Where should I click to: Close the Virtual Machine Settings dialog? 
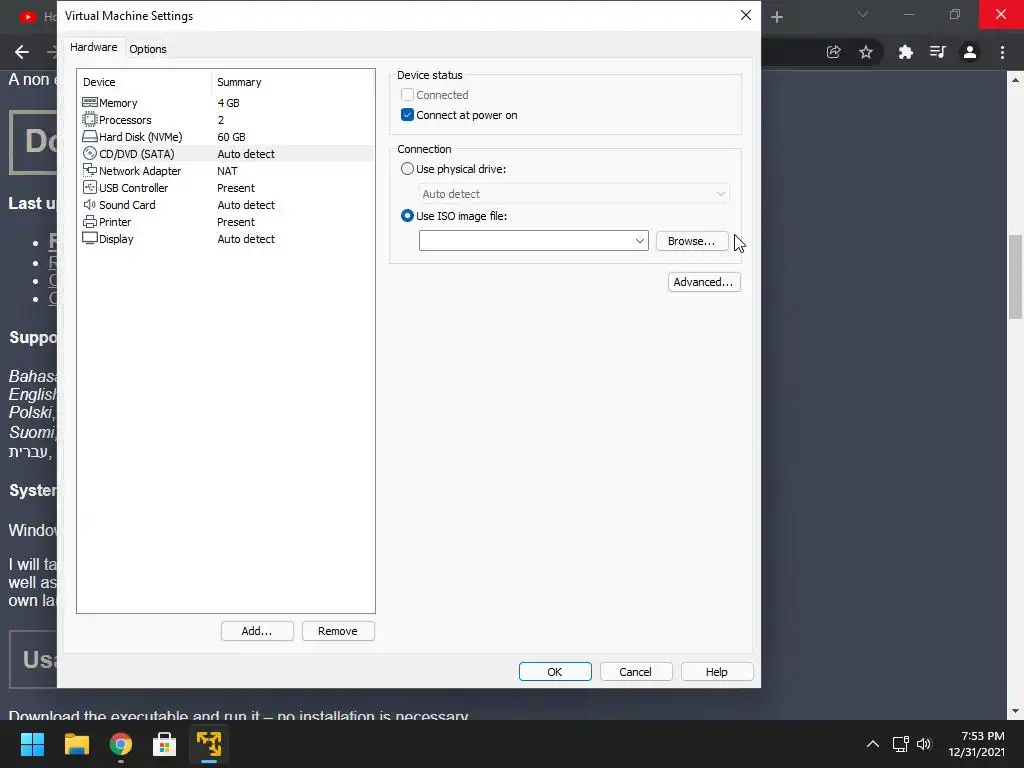pyautogui.click(x=746, y=15)
